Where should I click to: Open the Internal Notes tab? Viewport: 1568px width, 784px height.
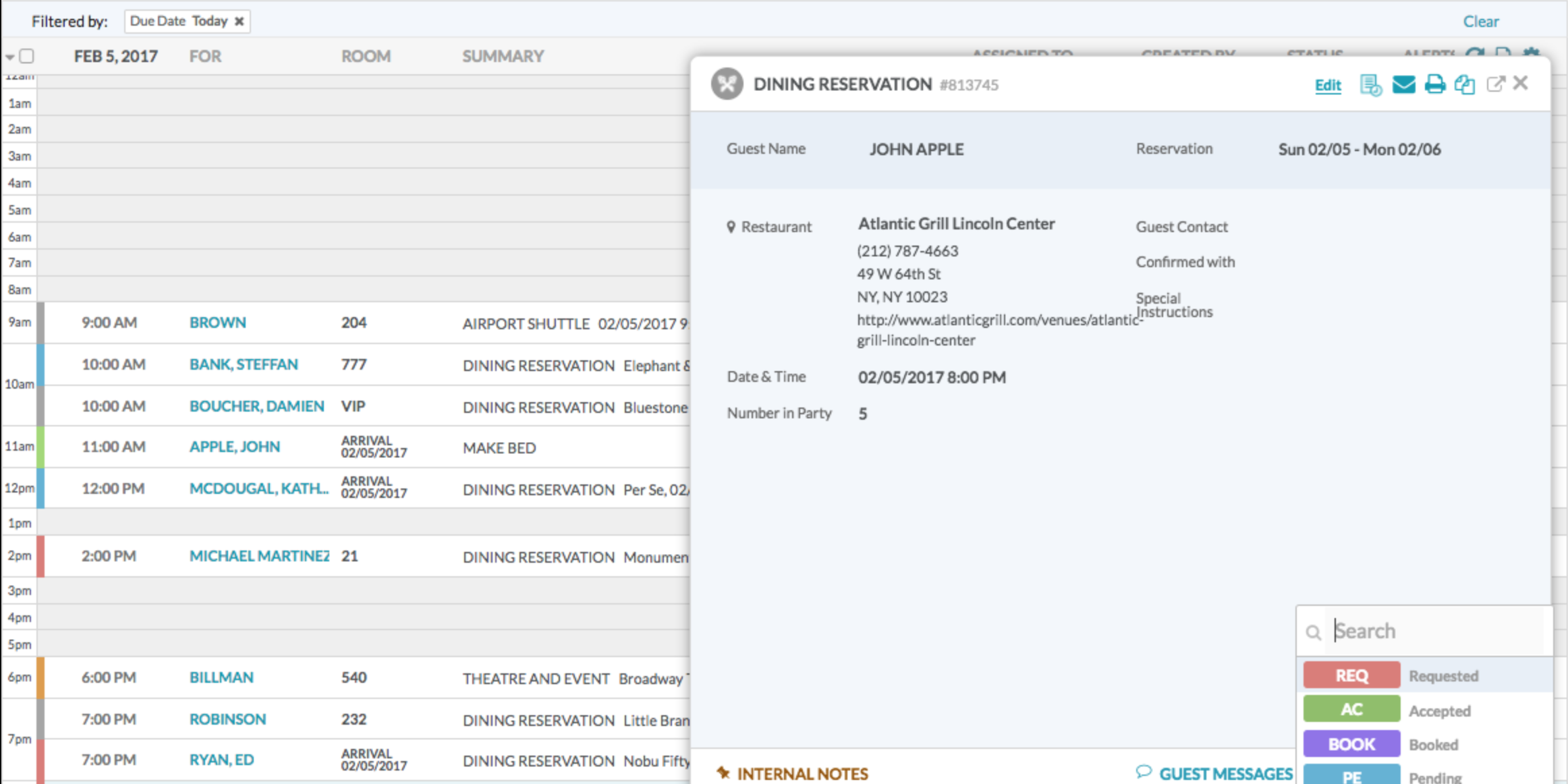(802, 773)
